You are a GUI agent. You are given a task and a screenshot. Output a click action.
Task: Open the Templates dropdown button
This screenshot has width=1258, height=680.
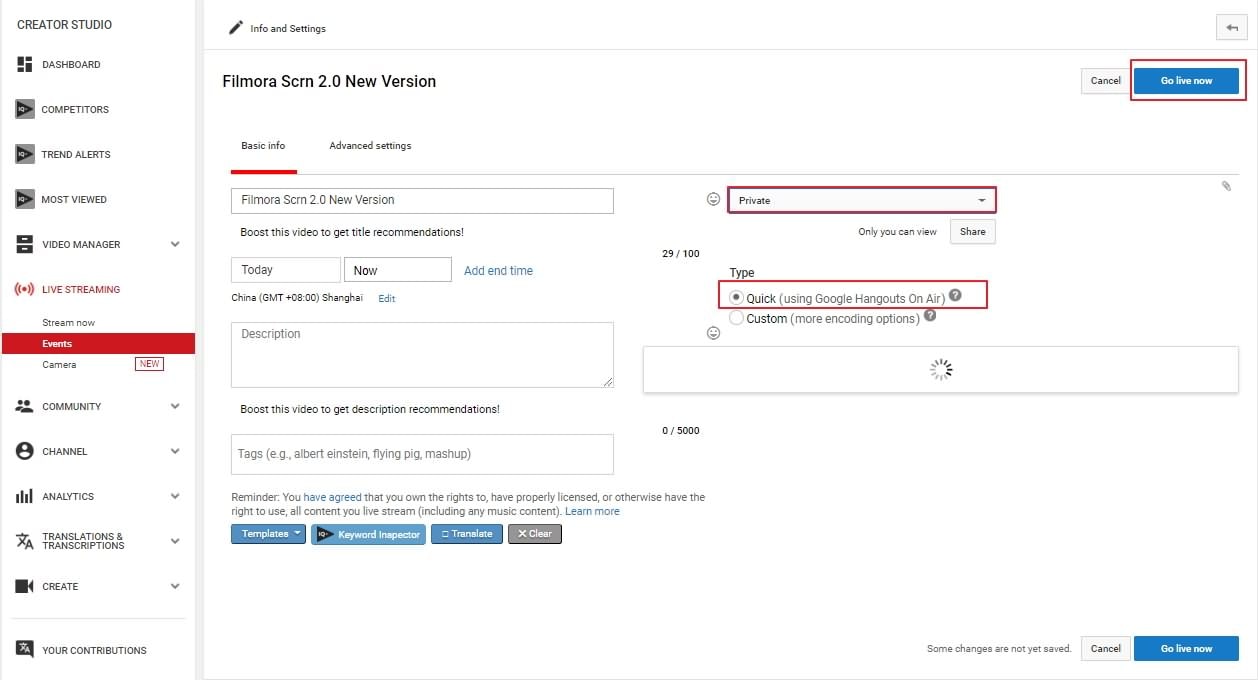(x=269, y=534)
